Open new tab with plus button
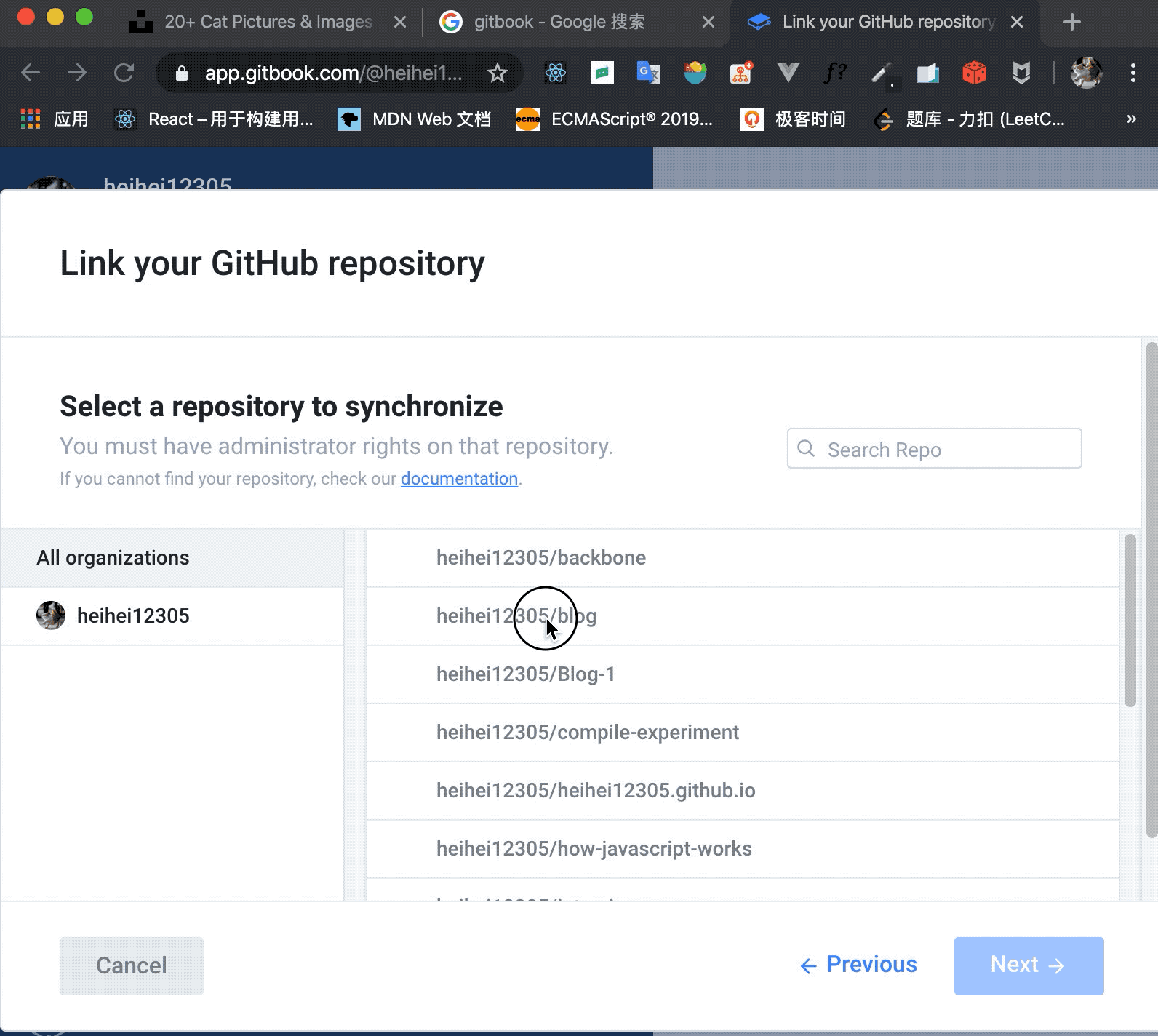Viewport: 1158px width, 1036px height. click(x=1071, y=22)
